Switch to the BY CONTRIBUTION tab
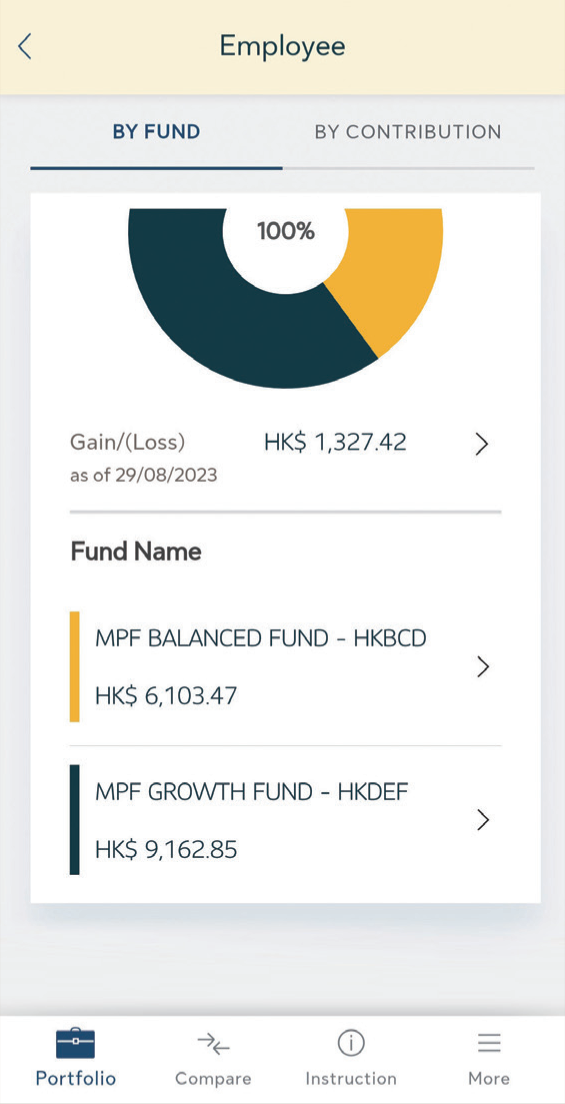Screen dimensions: 565x1104 [x=408, y=132]
